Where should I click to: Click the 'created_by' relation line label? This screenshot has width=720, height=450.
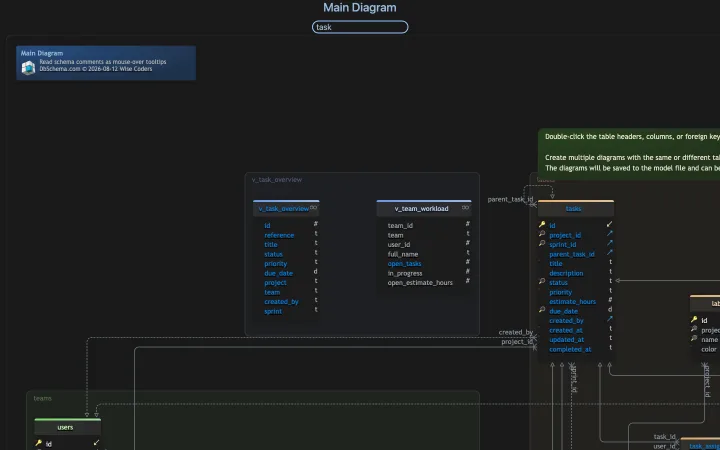click(x=516, y=332)
